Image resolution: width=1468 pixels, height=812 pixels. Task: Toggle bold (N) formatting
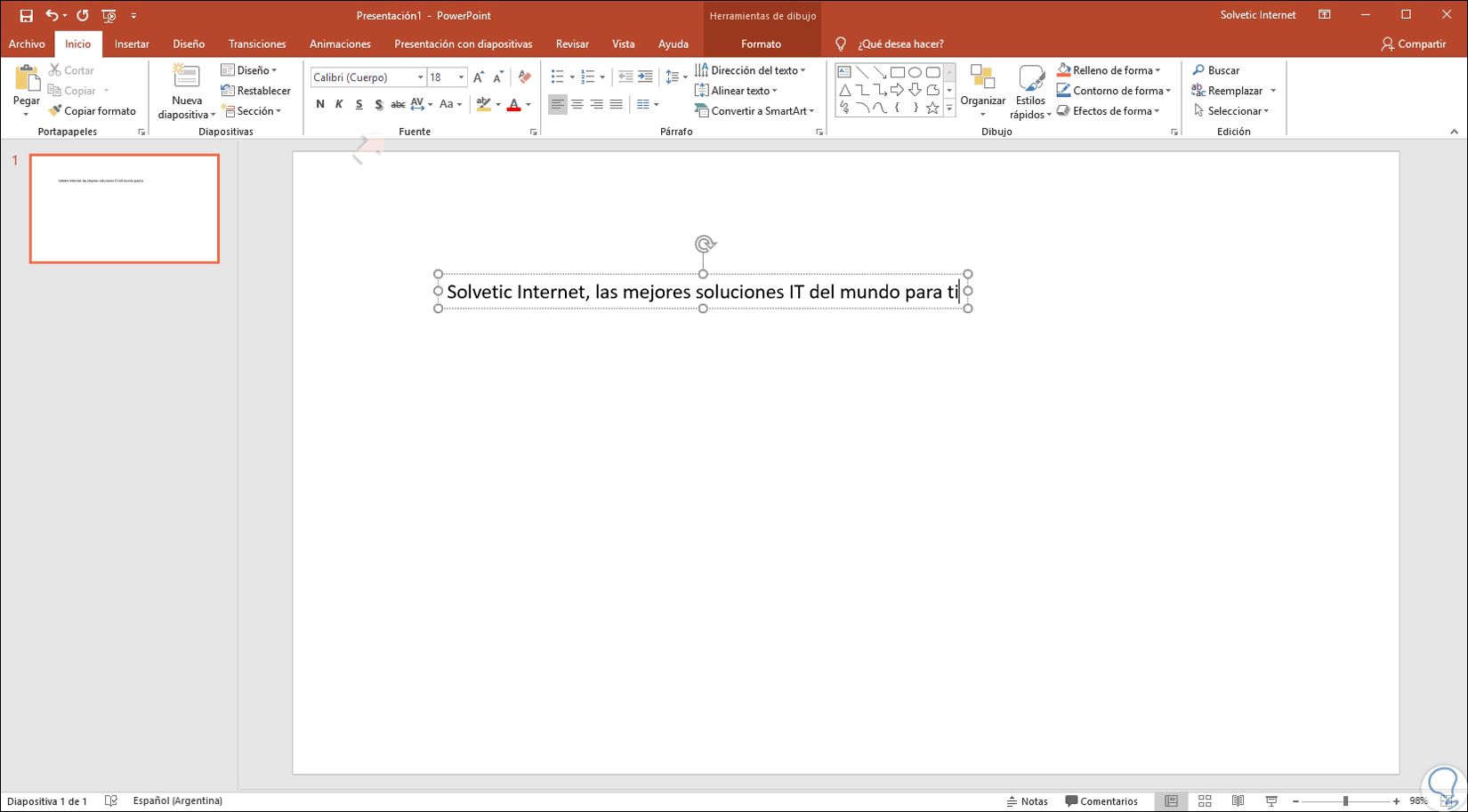tap(320, 105)
